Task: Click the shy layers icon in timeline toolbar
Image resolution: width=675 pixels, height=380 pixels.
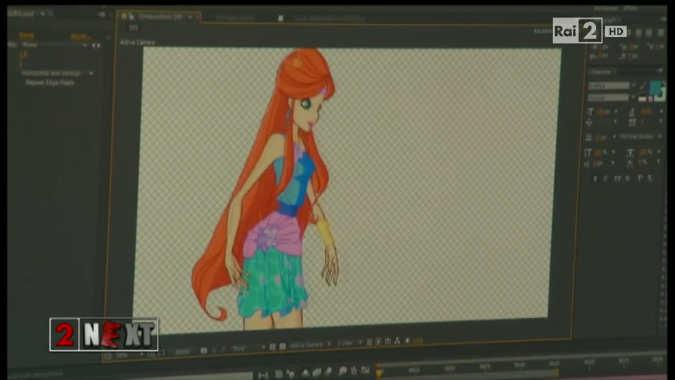Action: (x=305, y=374)
